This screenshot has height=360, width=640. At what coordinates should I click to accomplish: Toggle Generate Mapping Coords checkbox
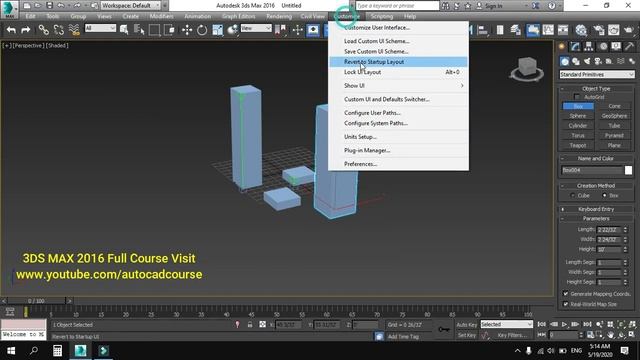(x=566, y=293)
